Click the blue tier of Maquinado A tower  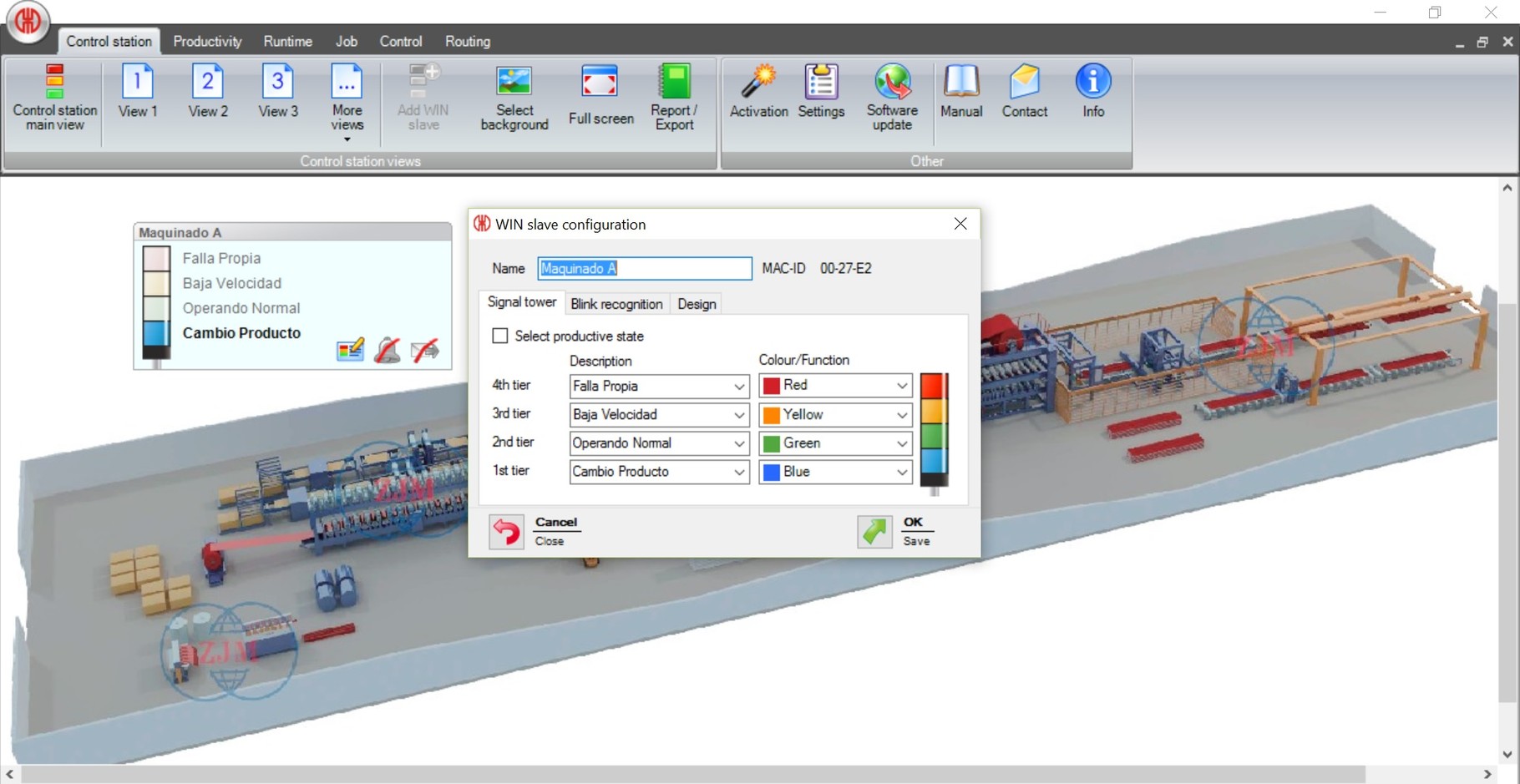(156, 333)
